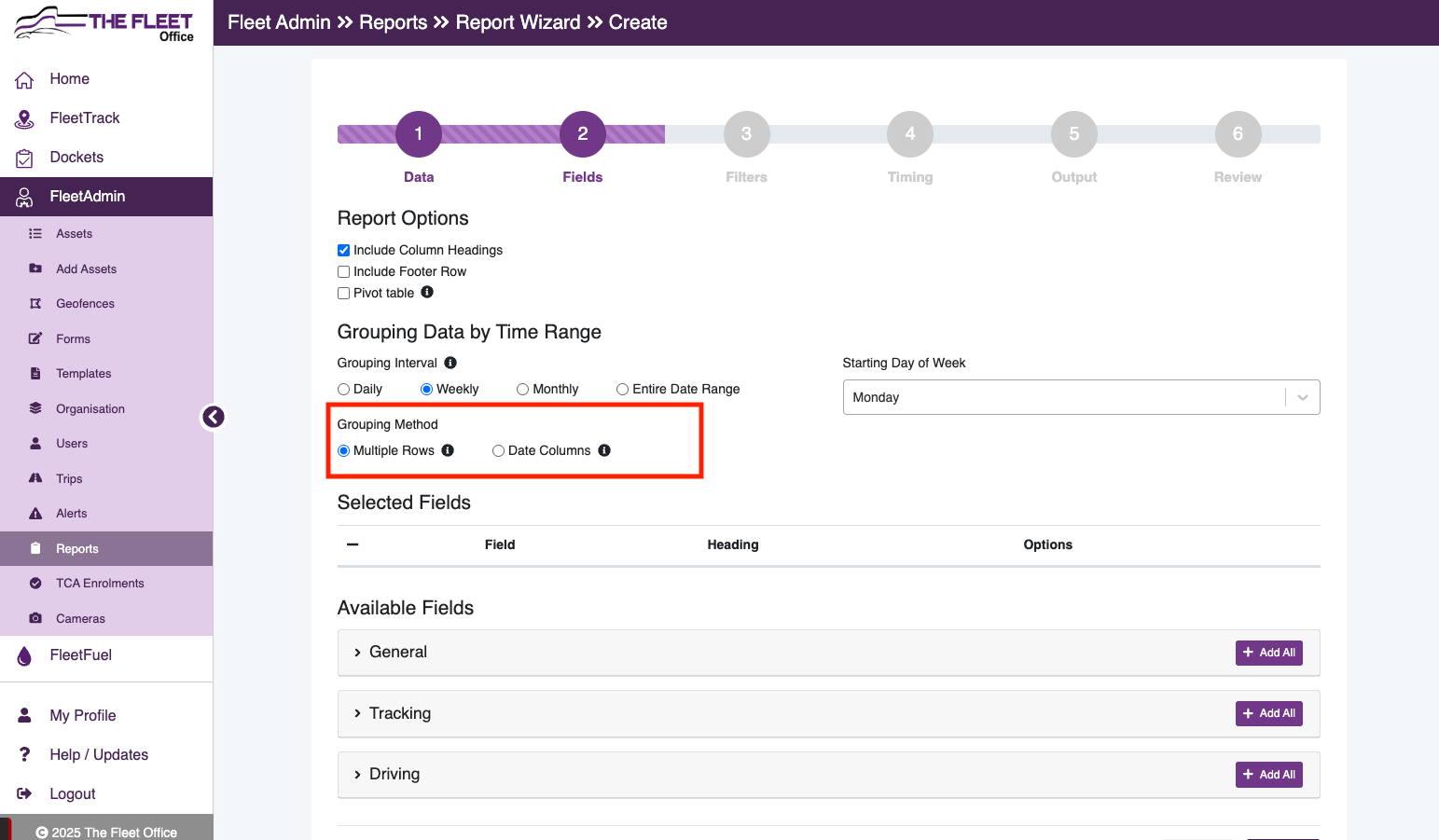
Task: Open the Starting Day of Week dropdown
Action: coord(1081,397)
